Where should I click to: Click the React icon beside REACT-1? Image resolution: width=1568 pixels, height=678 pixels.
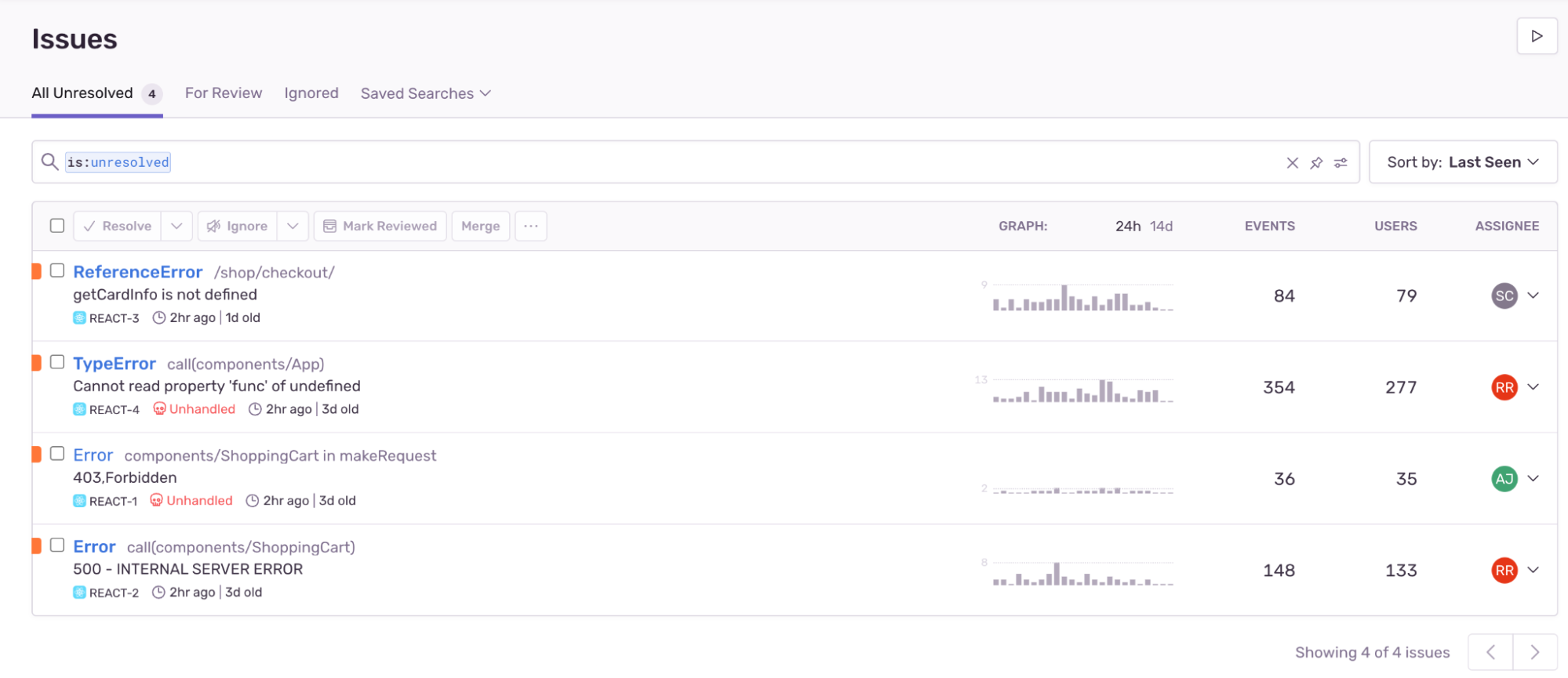pyautogui.click(x=79, y=501)
